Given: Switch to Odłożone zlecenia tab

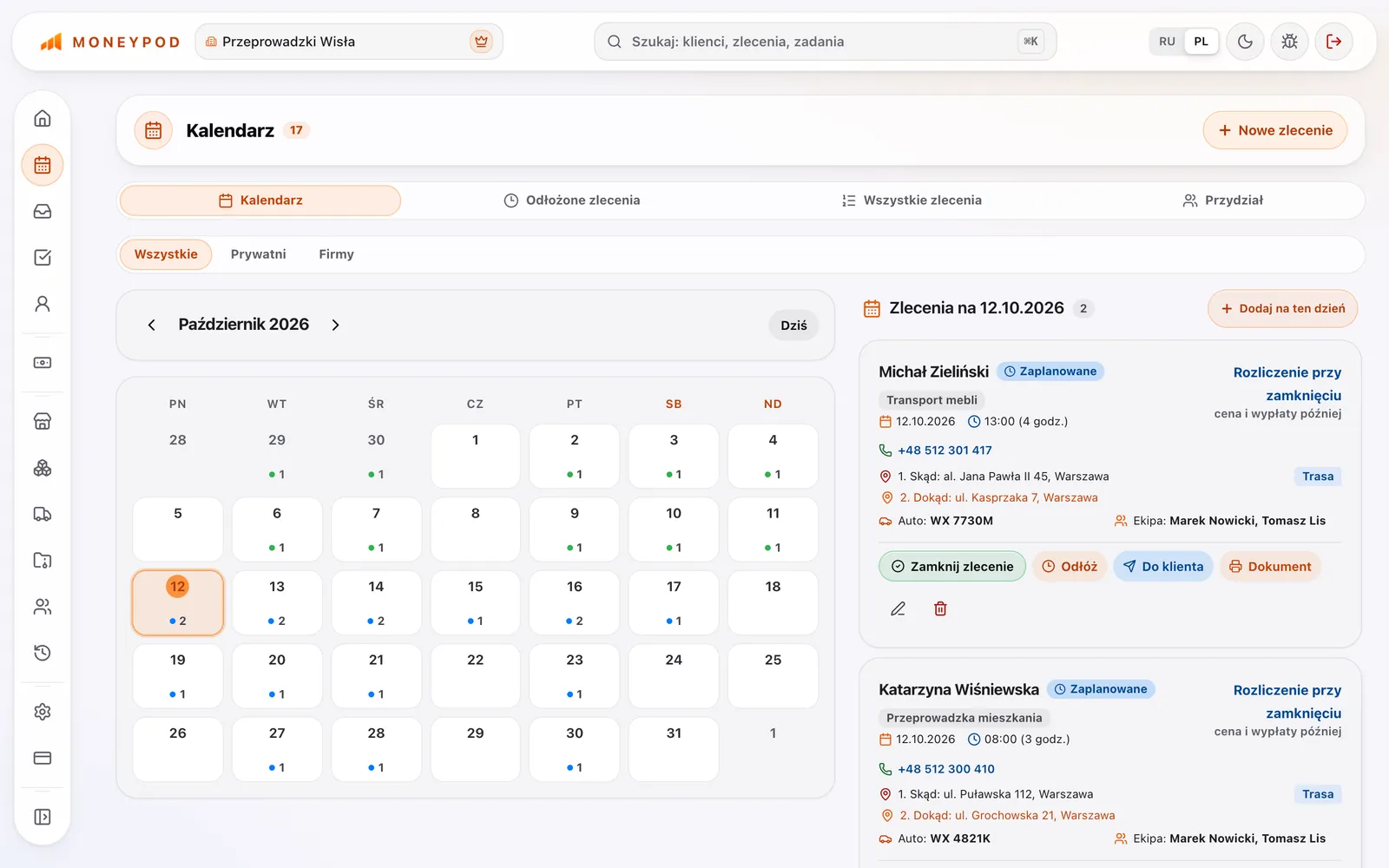Looking at the screenshot, I should (572, 201).
